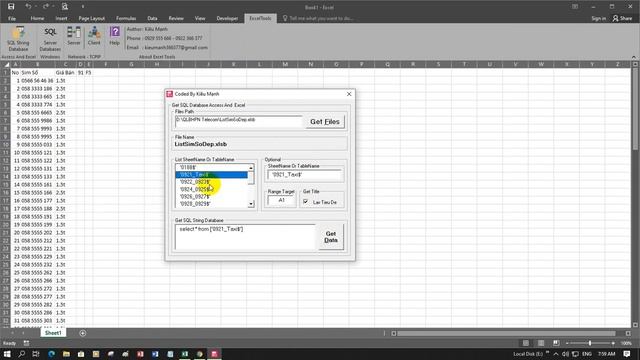The width and height of the screenshot is (640, 360).
Task: Switch to the Home ribbon tab
Action: tap(37, 18)
